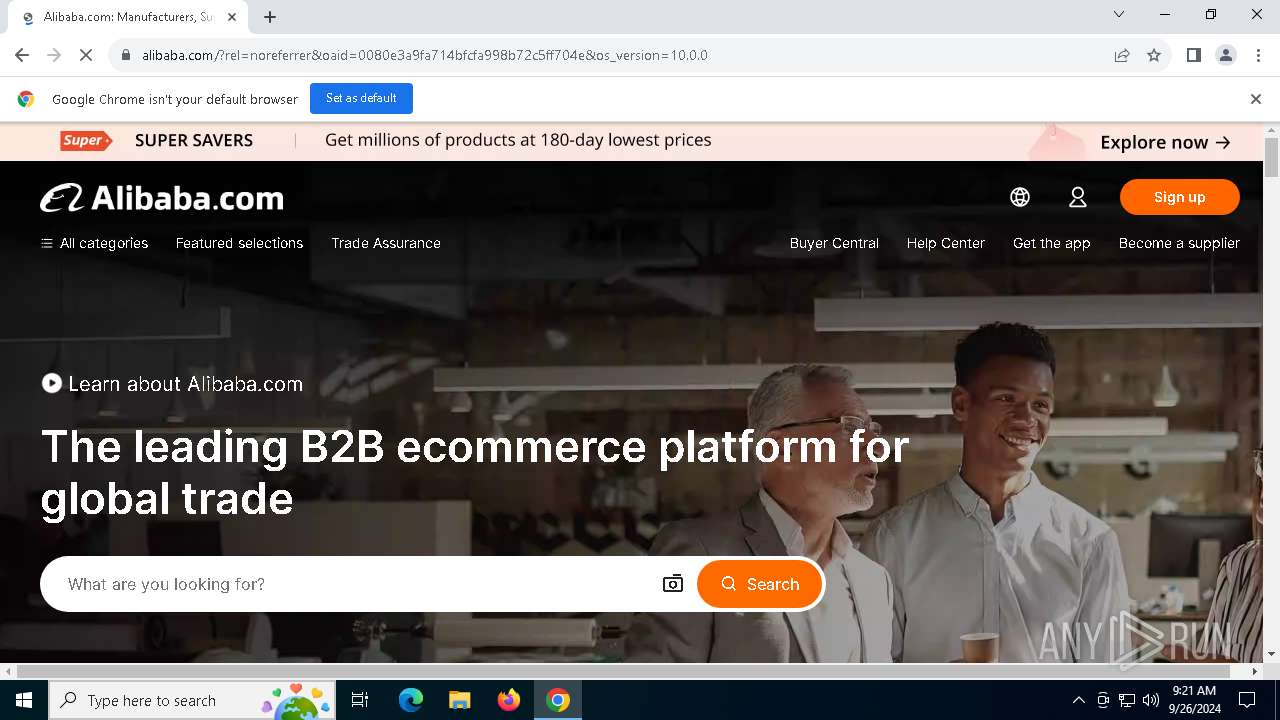The width and height of the screenshot is (1280, 720).
Task: Open the user account icon
Action: (x=1078, y=197)
